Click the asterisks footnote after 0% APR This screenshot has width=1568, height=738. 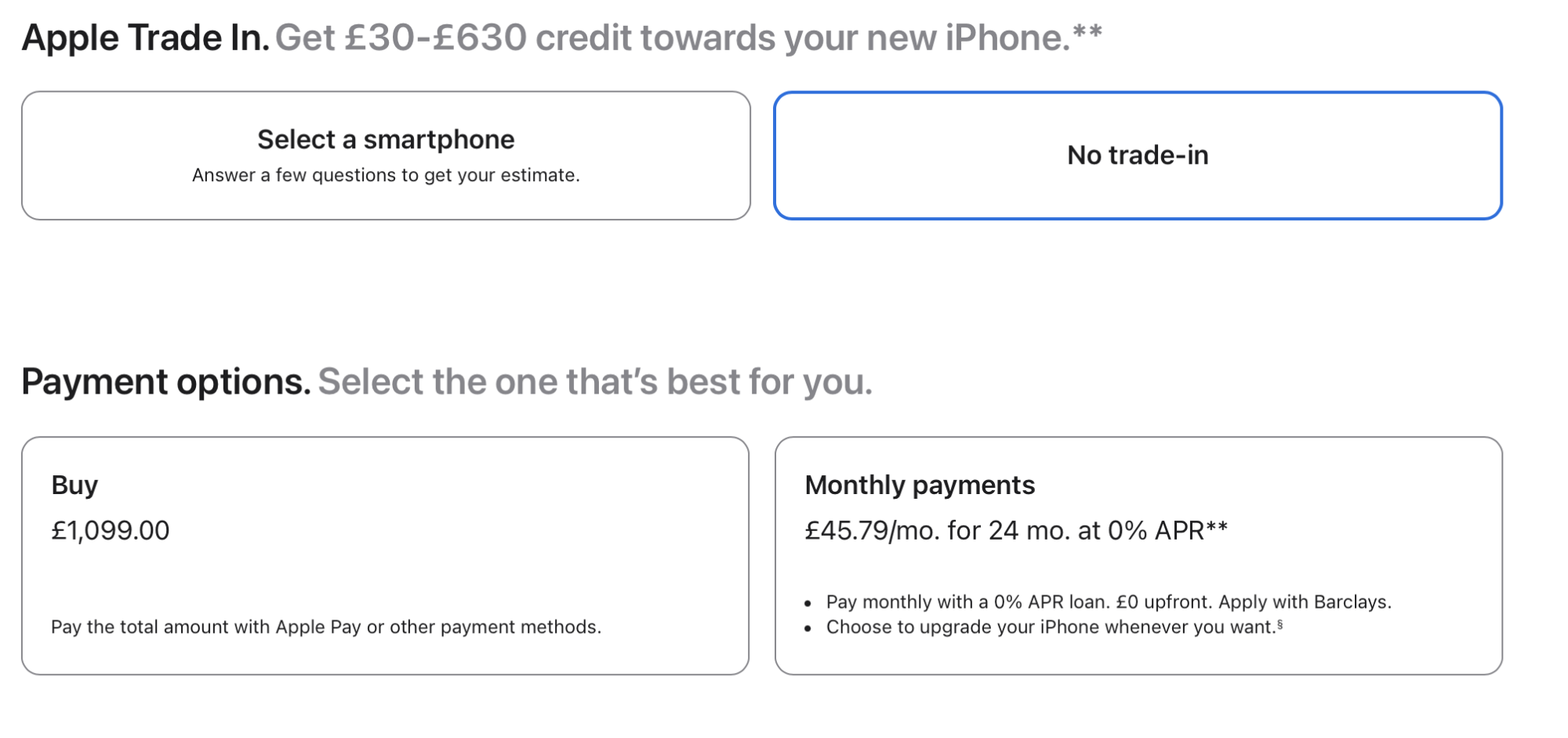tap(1217, 527)
